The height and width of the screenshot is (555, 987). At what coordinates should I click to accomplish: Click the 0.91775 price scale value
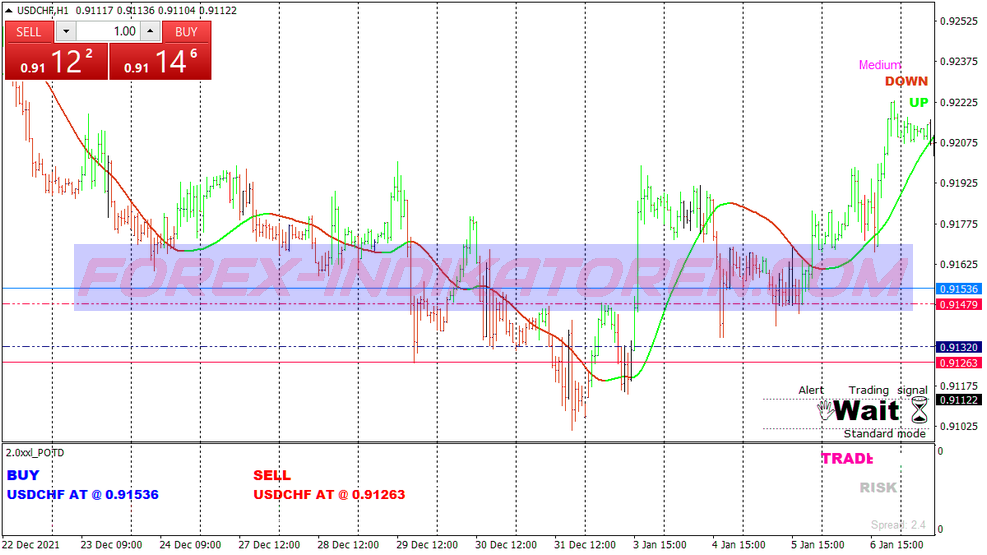(959, 224)
